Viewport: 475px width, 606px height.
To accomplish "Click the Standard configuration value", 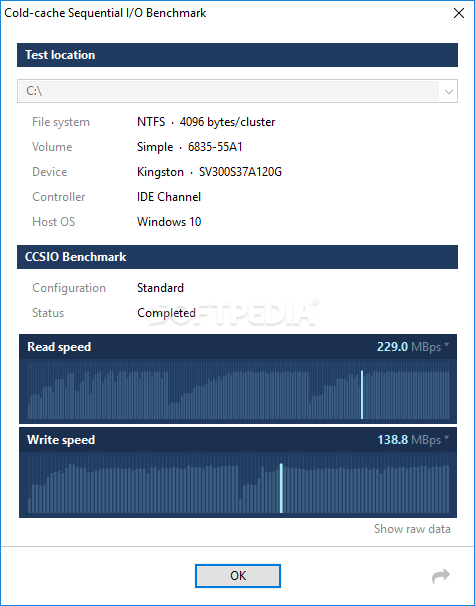I will 160,288.
